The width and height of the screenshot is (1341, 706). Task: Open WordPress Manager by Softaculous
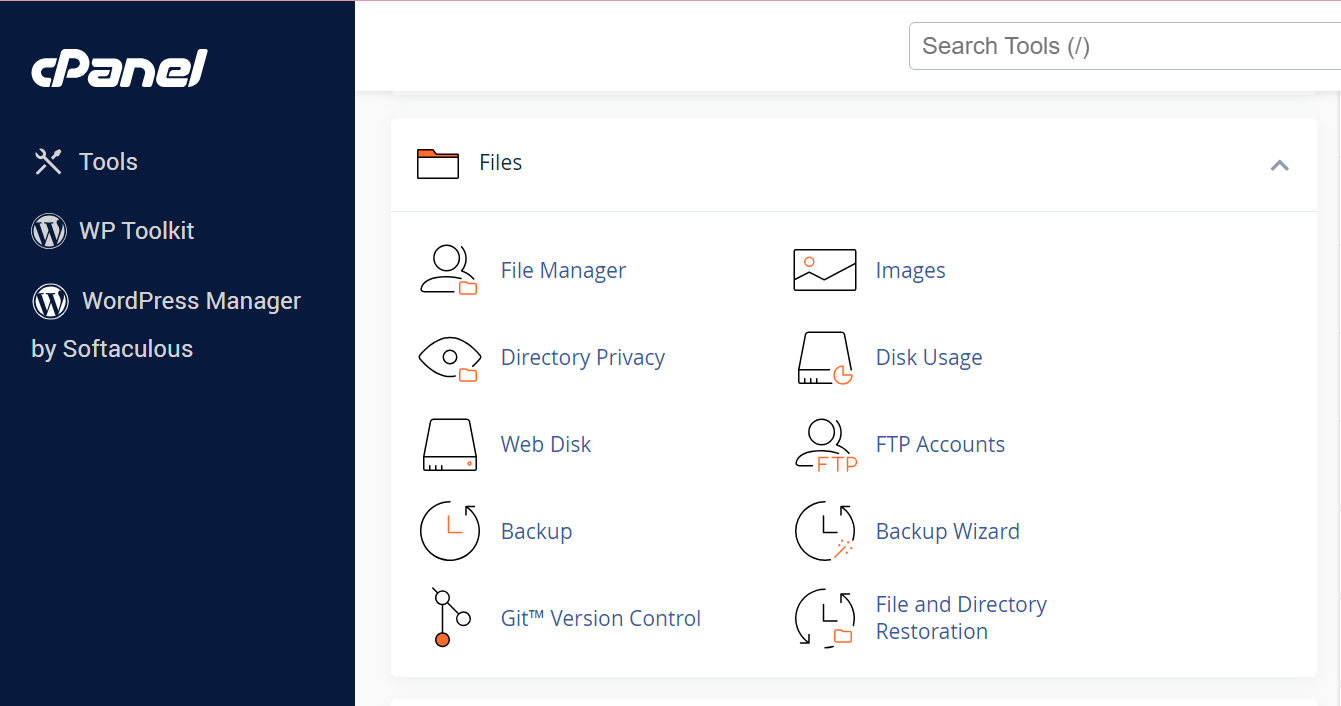pos(166,324)
